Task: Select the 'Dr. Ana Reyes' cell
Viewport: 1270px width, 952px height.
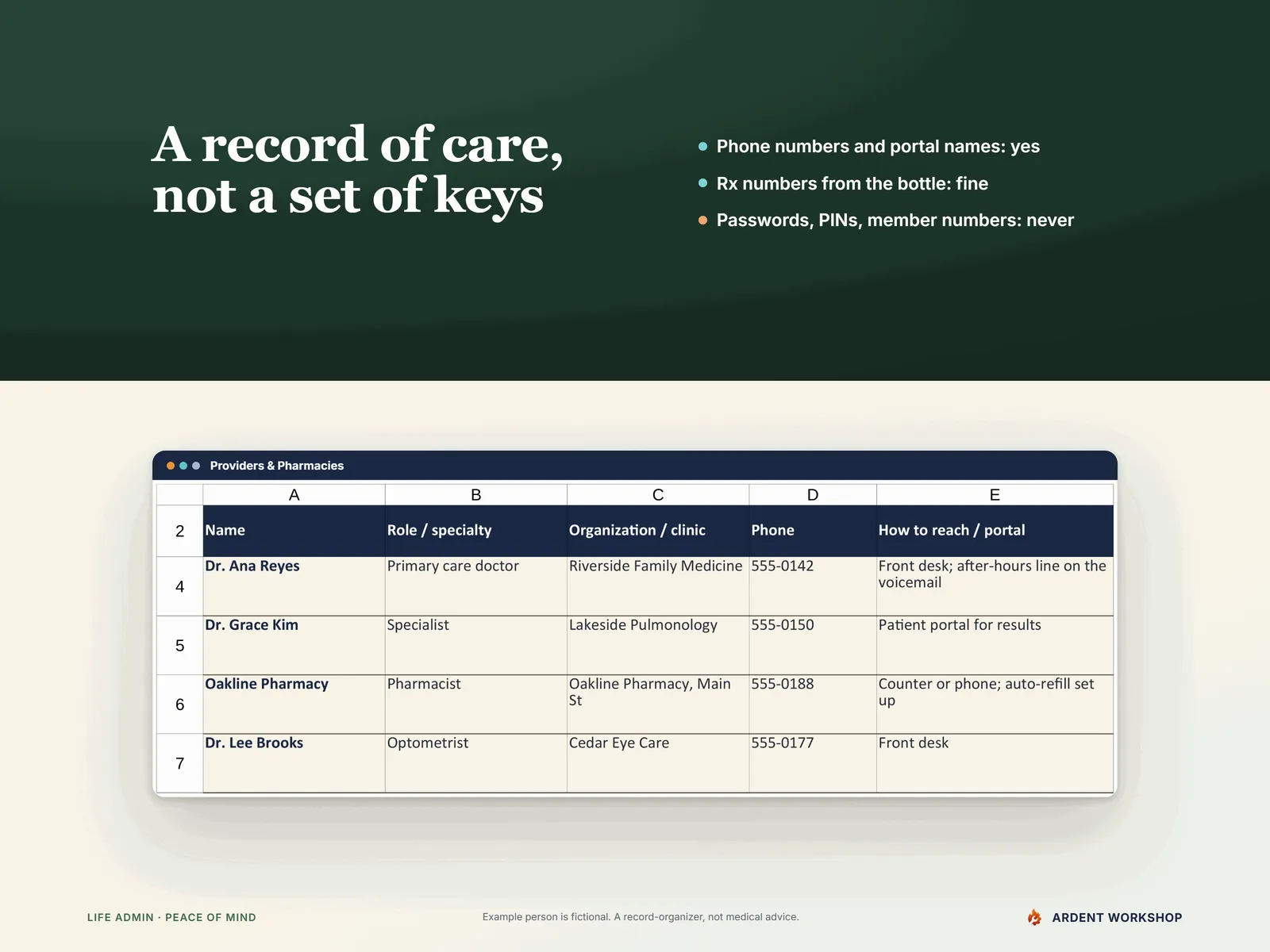Action: click(294, 586)
